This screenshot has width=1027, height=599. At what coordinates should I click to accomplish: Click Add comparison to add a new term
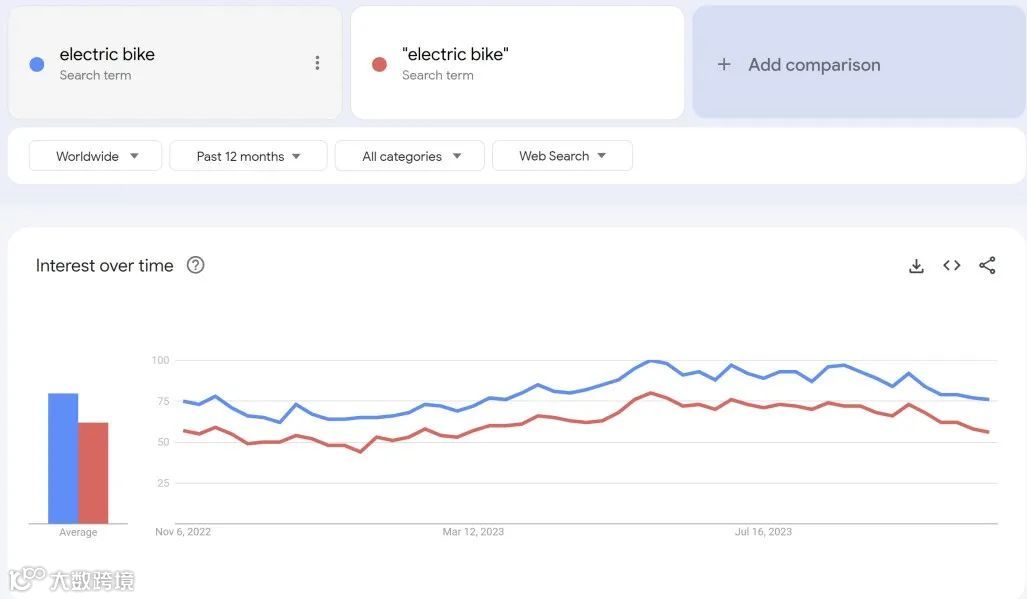814,63
